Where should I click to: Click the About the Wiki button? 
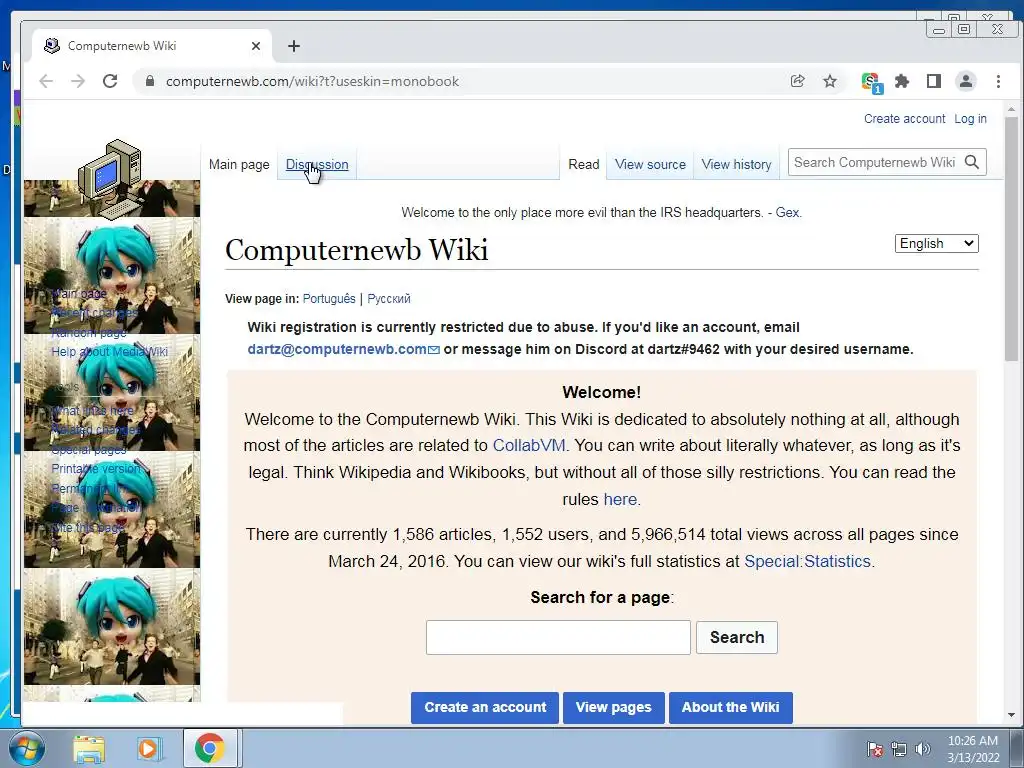tap(731, 707)
